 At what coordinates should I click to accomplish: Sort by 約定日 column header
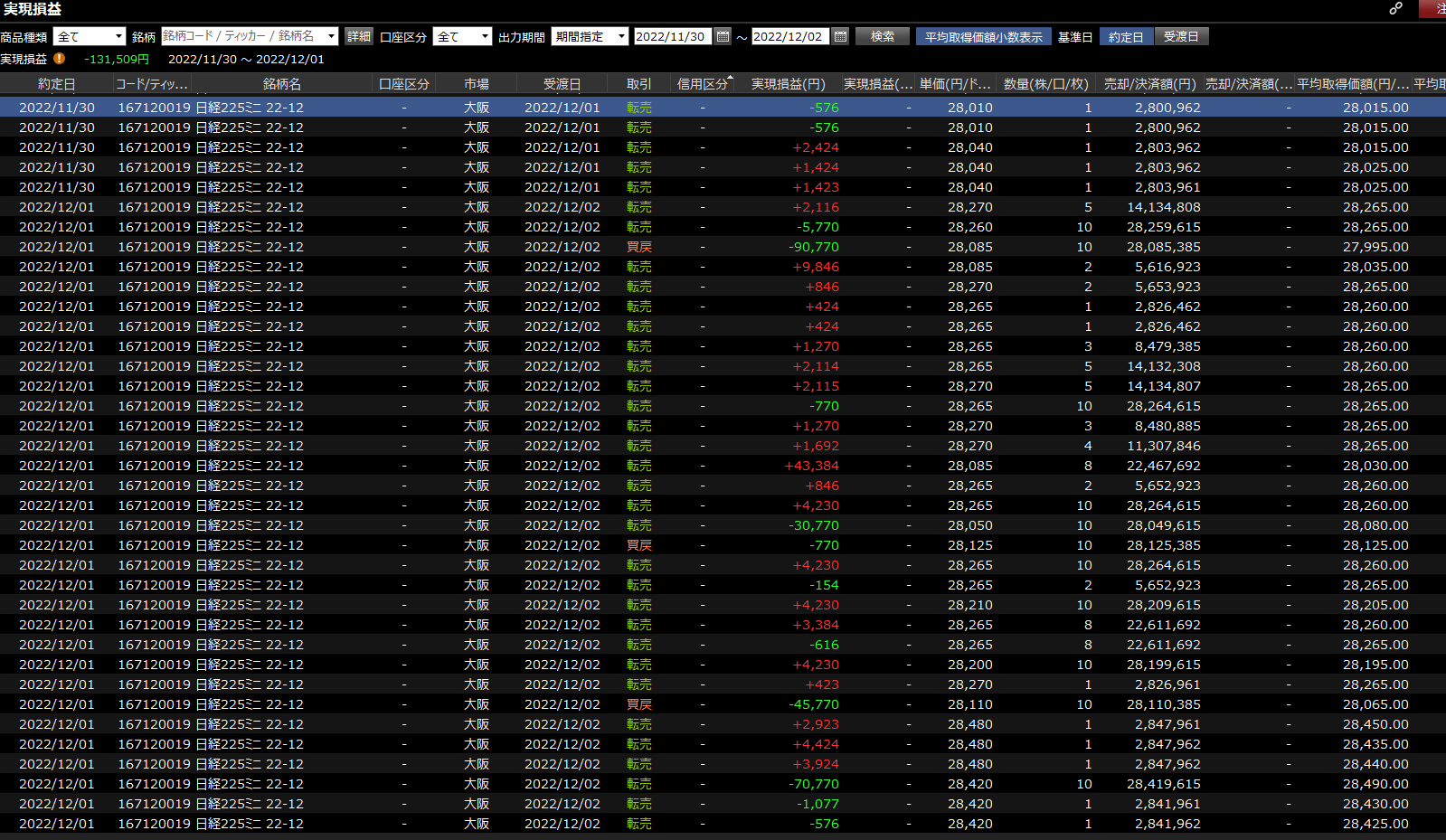tap(56, 83)
